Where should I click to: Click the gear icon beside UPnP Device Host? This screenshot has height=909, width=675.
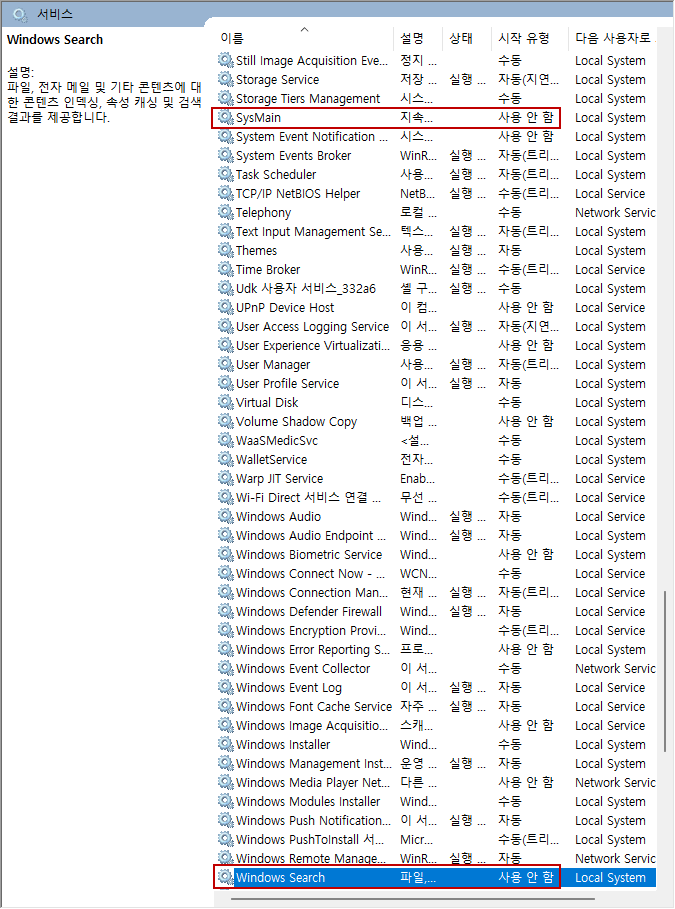click(226, 307)
